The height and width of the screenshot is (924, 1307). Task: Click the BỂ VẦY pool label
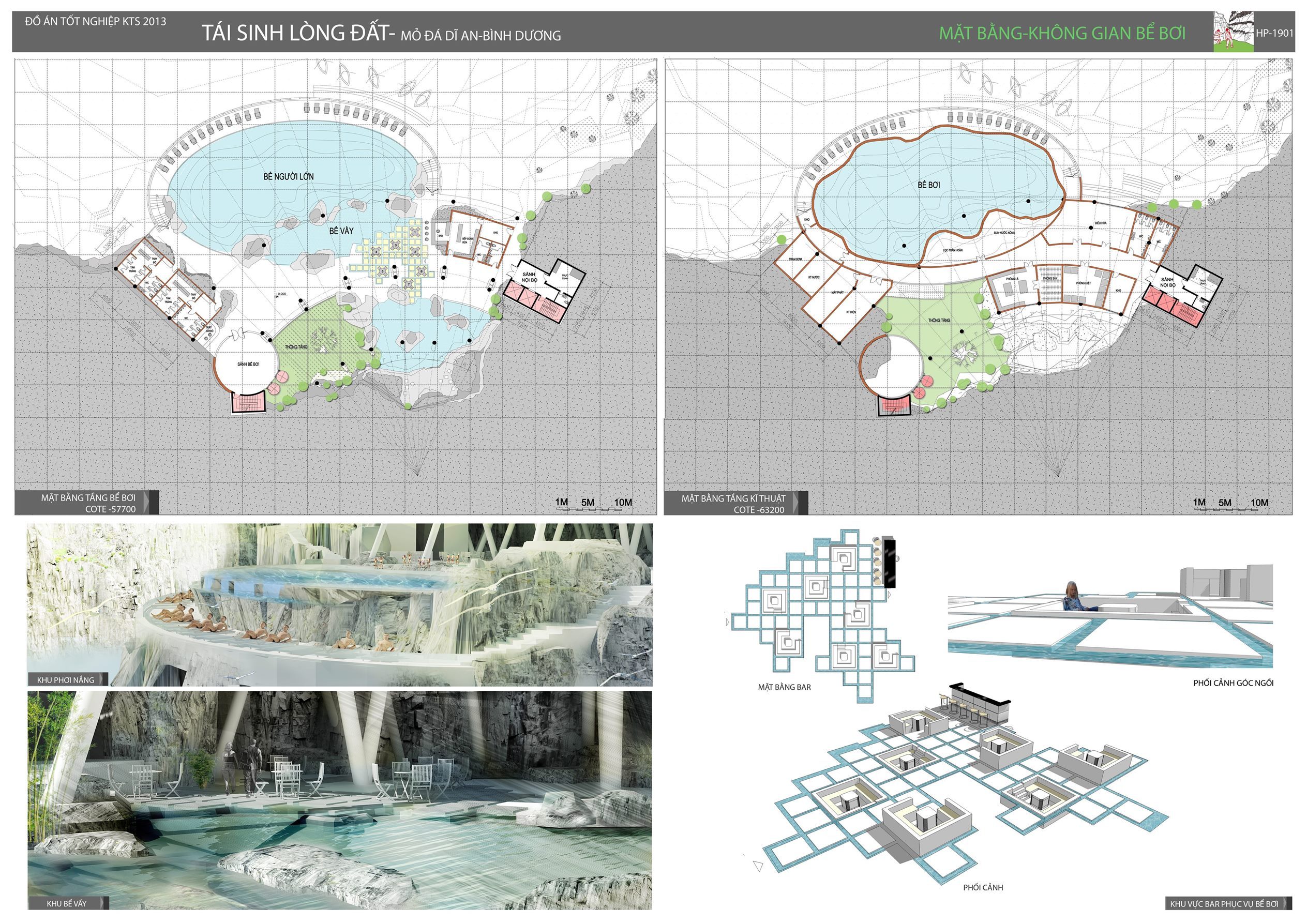[x=341, y=231]
